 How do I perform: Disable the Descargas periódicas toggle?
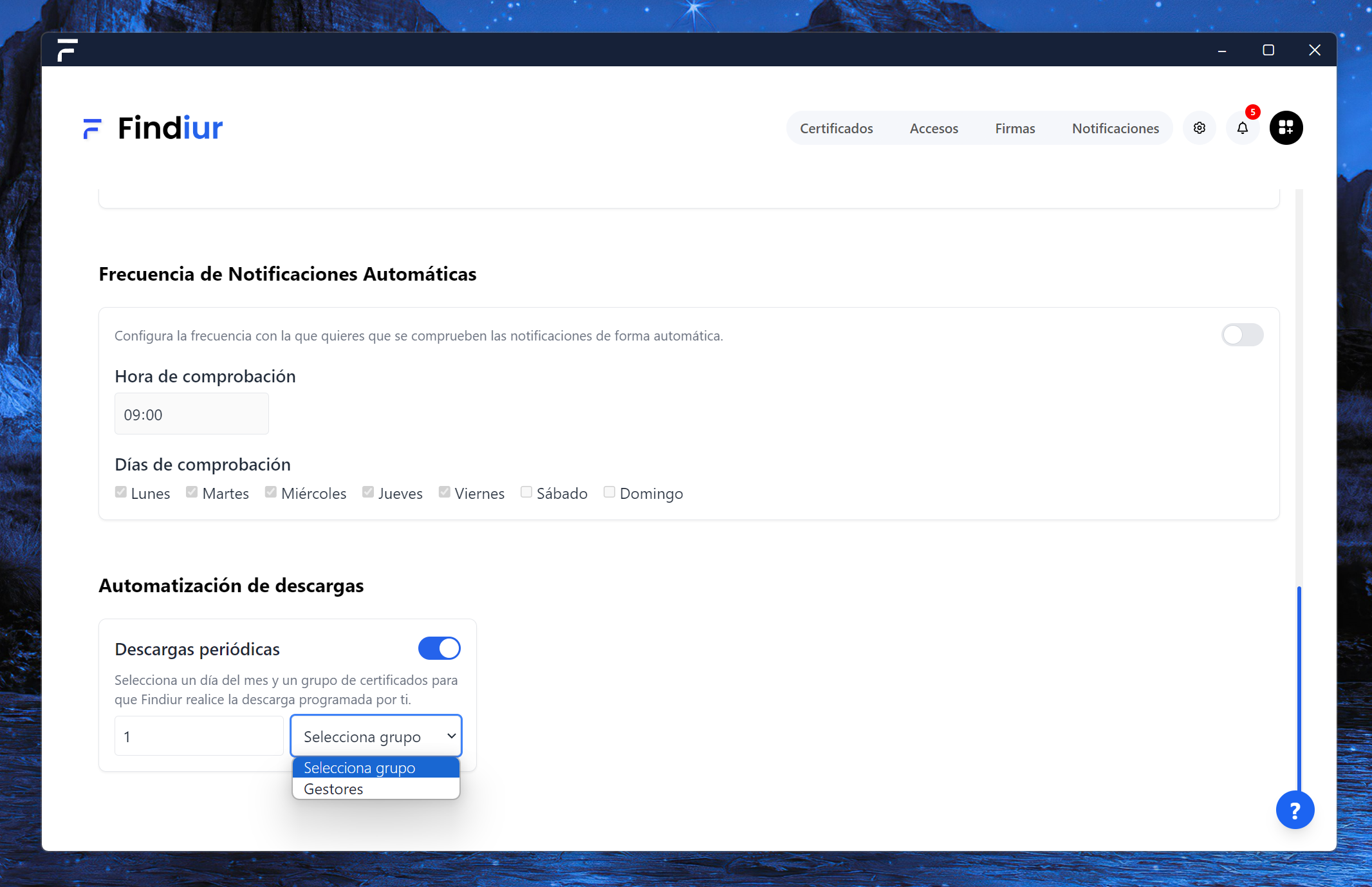tap(439, 648)
